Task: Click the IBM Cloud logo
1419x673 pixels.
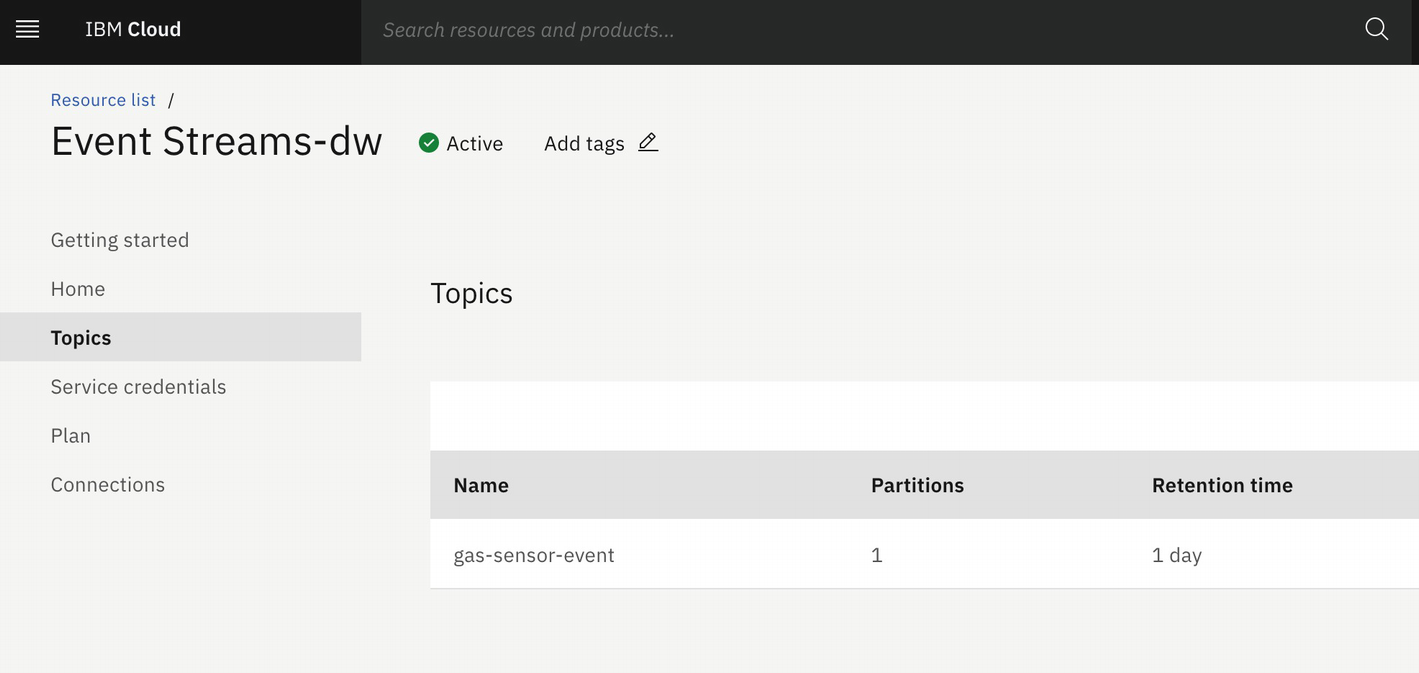Action: (133, 30)
